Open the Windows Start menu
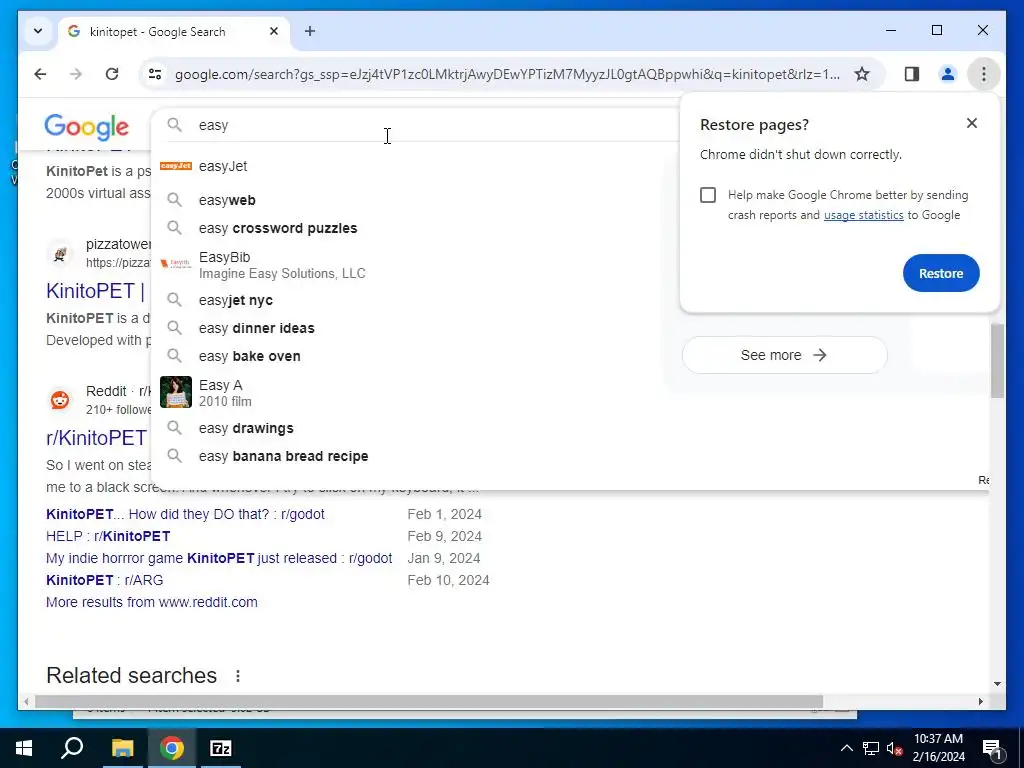 (24, 748)
